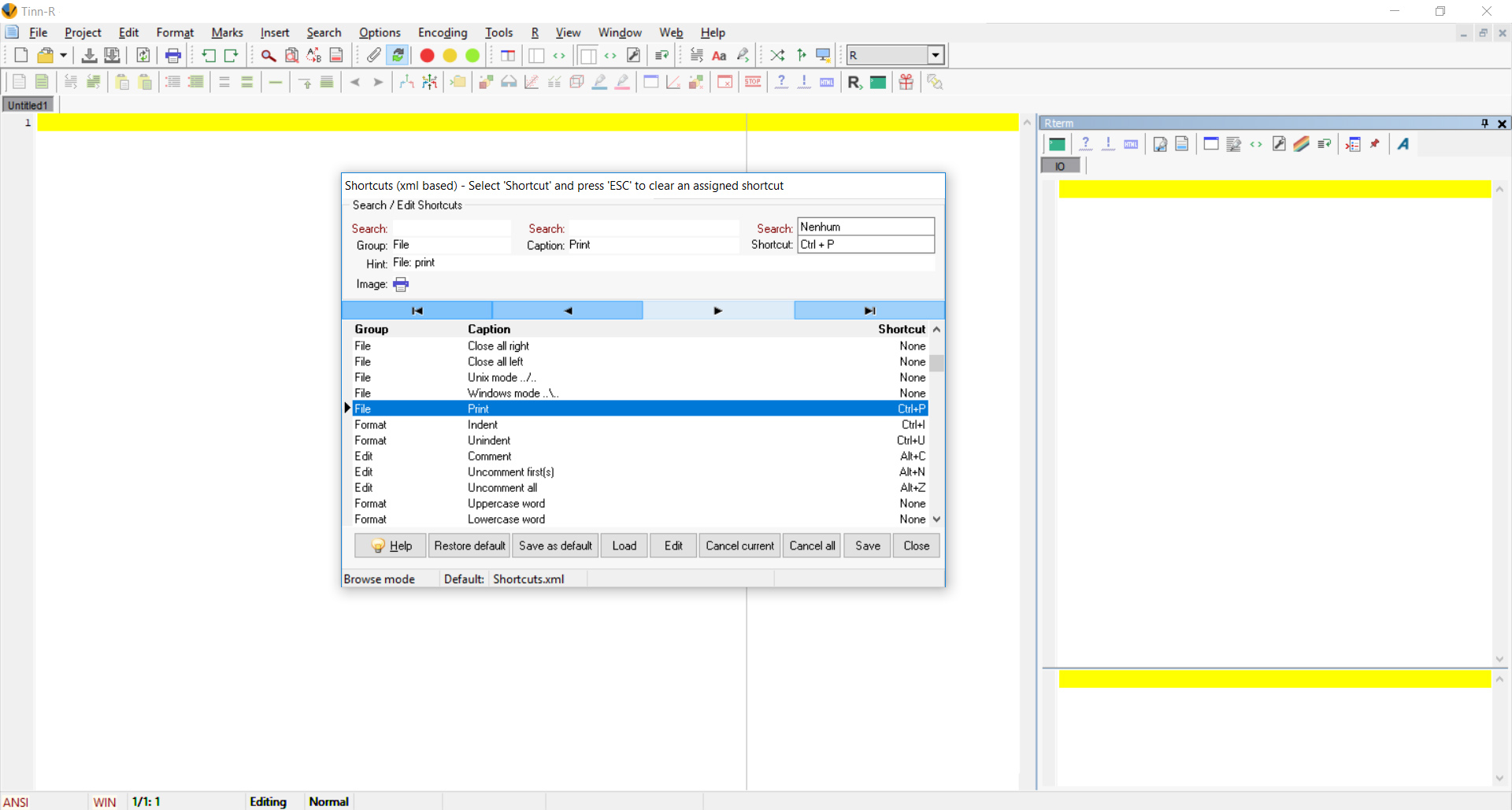Click the Undo arrow icon

(209, 55)
